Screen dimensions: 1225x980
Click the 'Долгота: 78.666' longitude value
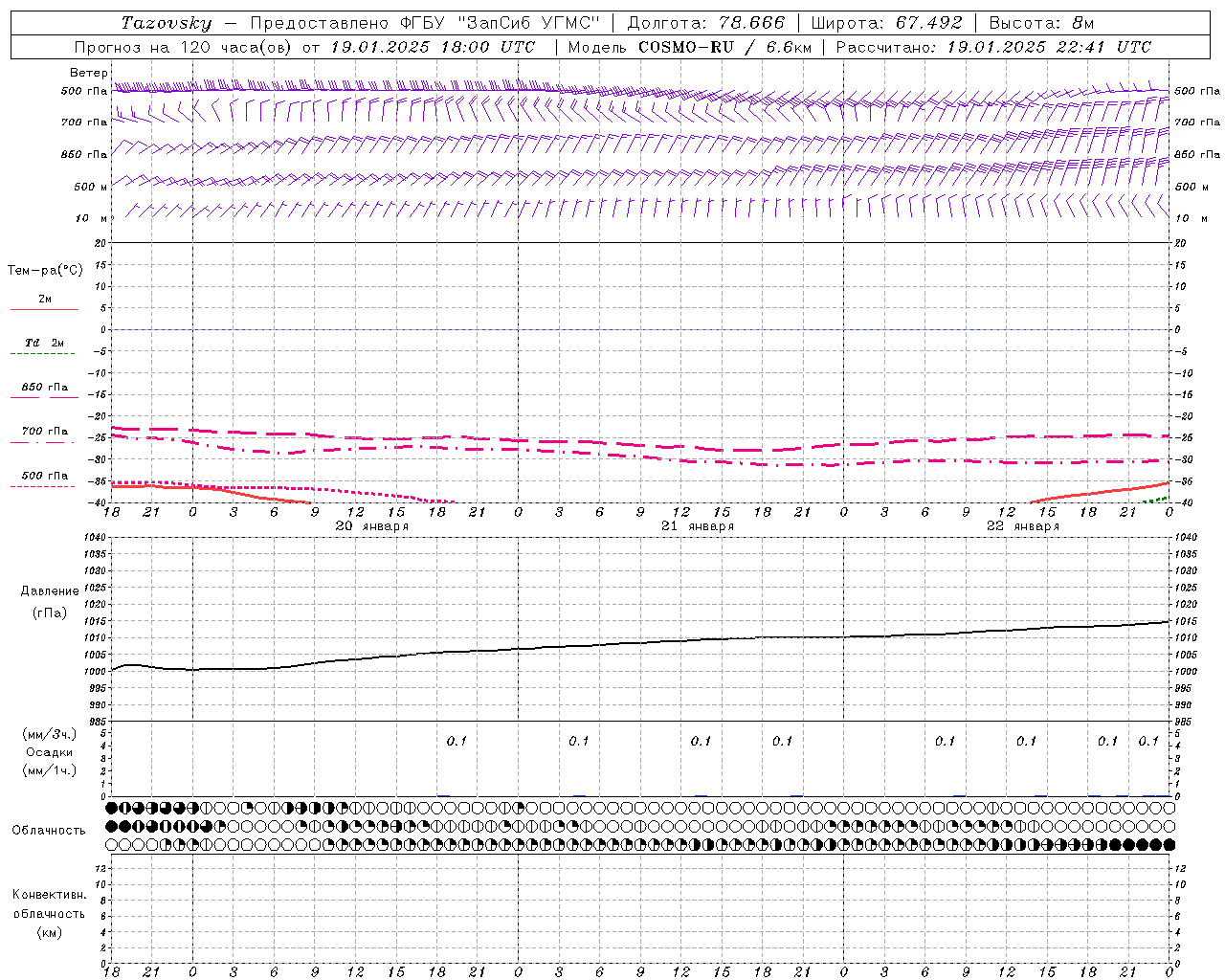pyautogui.click(x=706, y=23)
